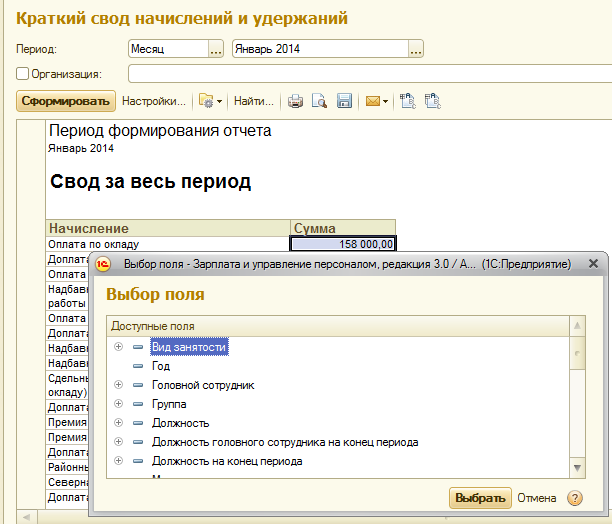Click the last toolbar icon, collapse groups
Viewport: 612px width, 524px height.
pos(432,101)
